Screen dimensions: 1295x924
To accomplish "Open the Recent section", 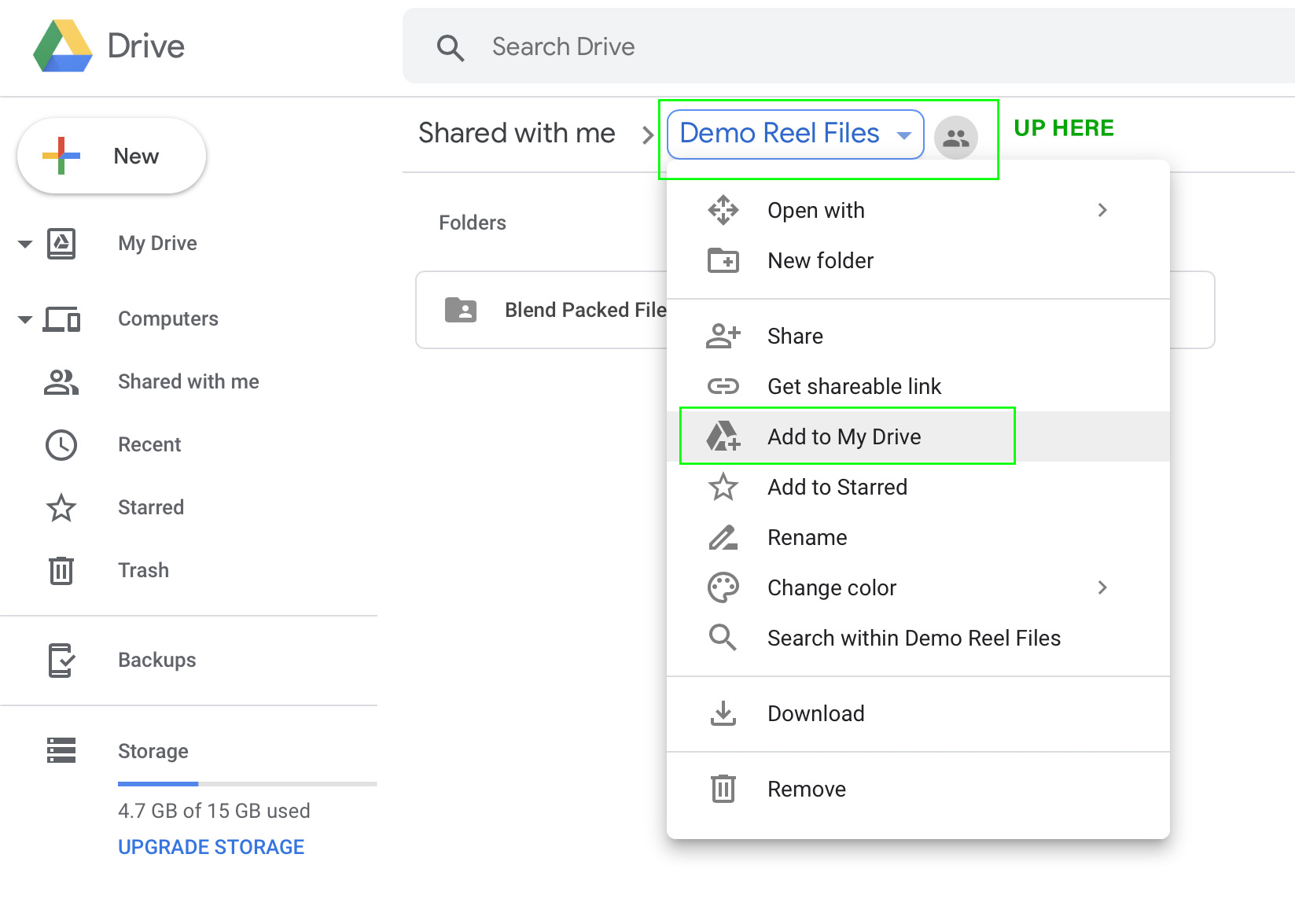I will (149, 444).
